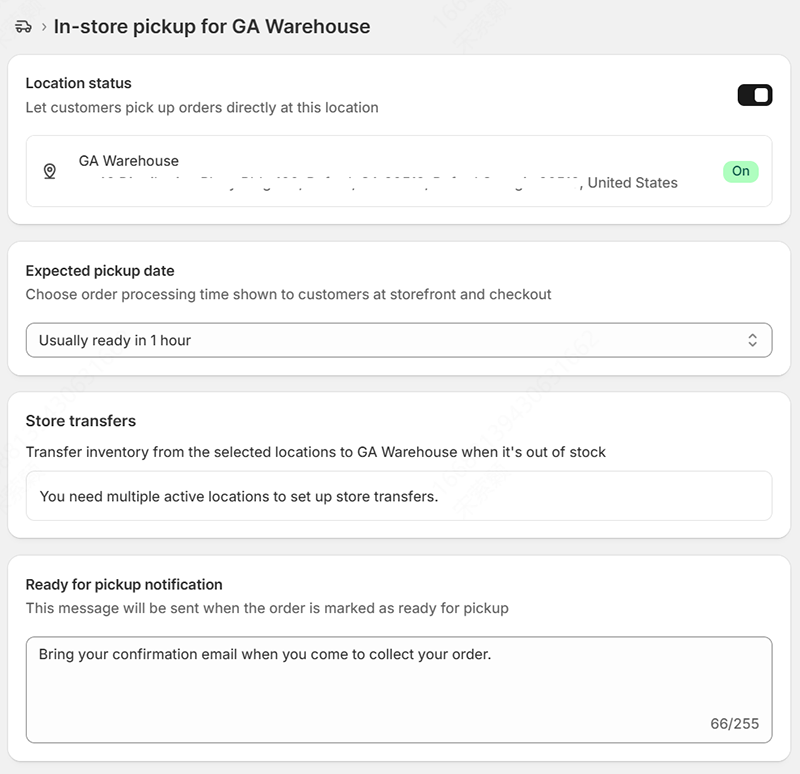The width and height of the screenshot is (800, 774).
Task: Click the Ready for pickup notification heading
Action: [124, 585]
